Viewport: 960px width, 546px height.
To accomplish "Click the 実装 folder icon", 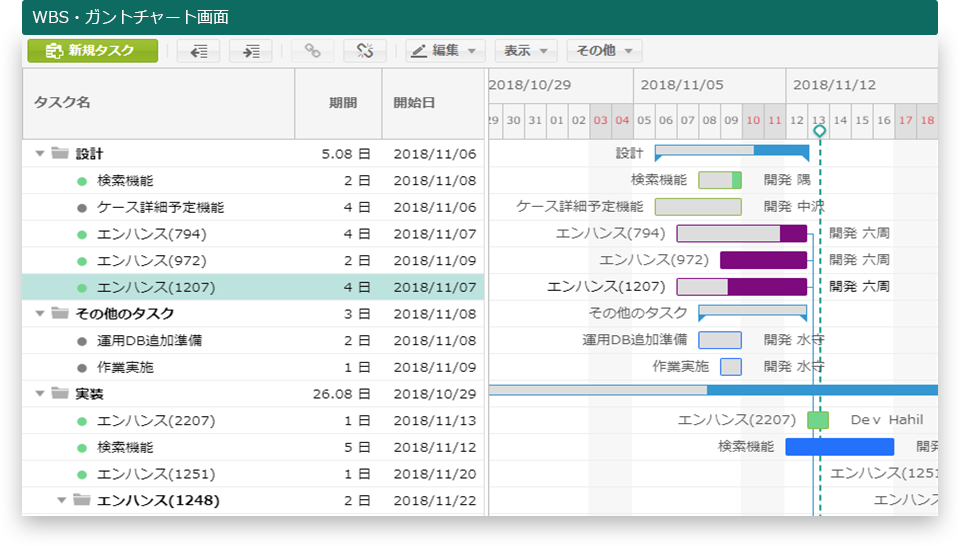I will (59, 393).
